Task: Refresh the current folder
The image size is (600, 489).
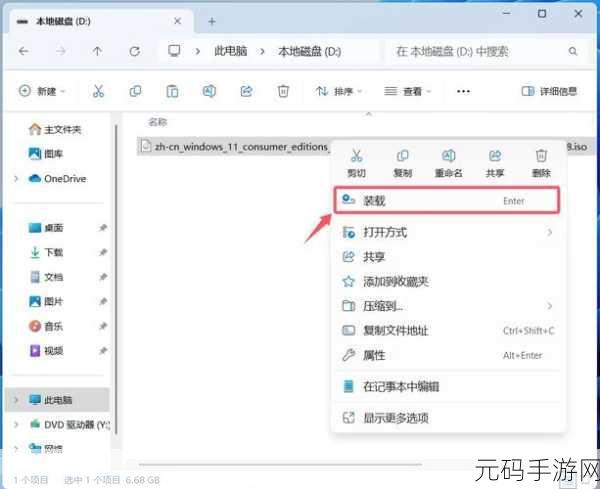Action: click(135, 51)
